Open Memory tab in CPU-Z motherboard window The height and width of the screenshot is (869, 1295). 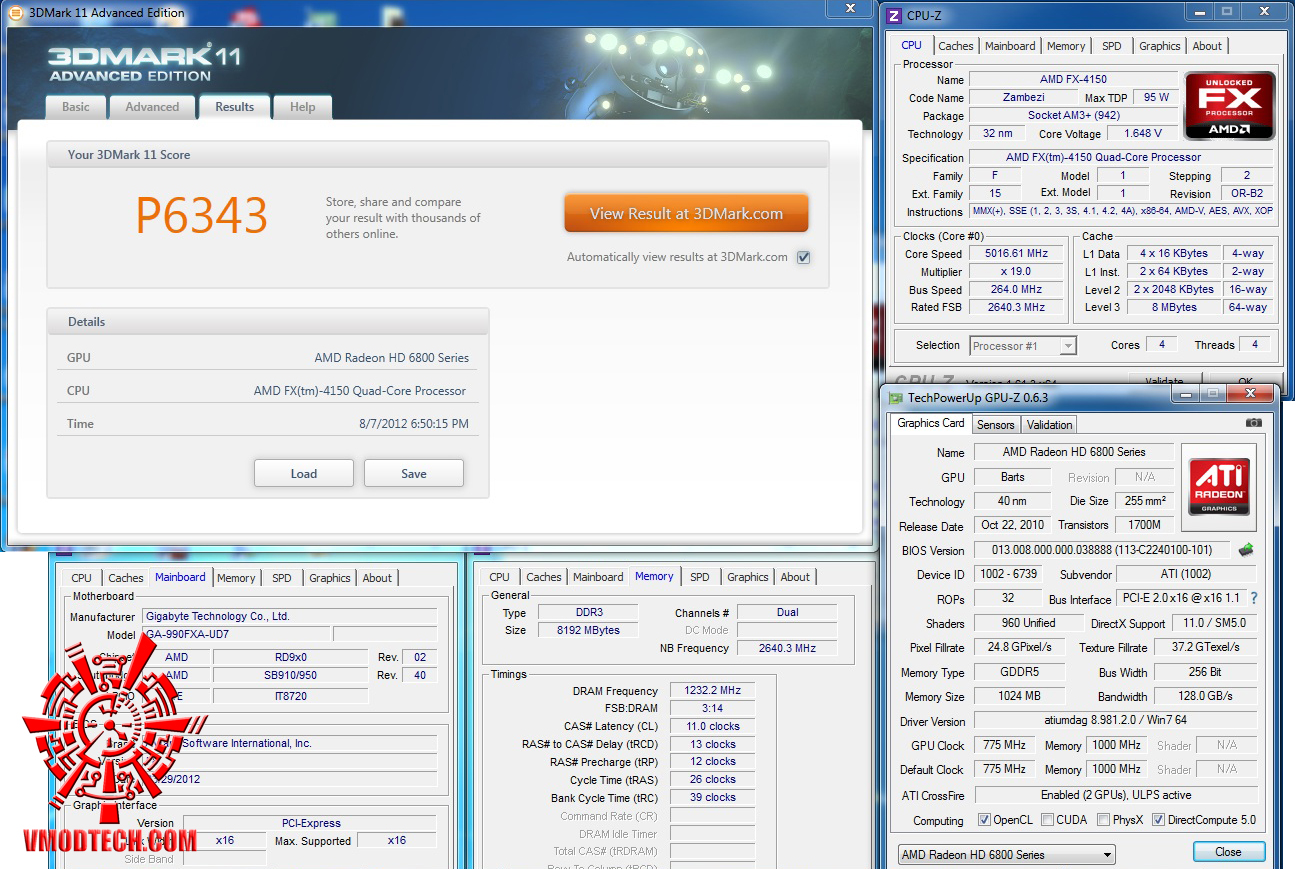(x=236, y=578)
